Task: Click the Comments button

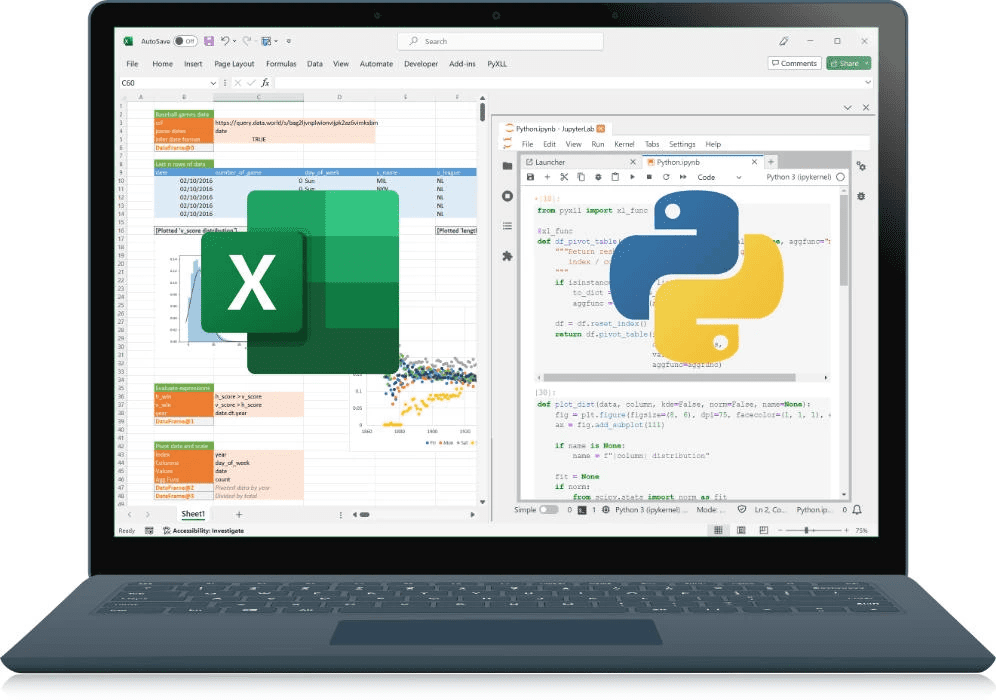Action: [x=793, y=63]
